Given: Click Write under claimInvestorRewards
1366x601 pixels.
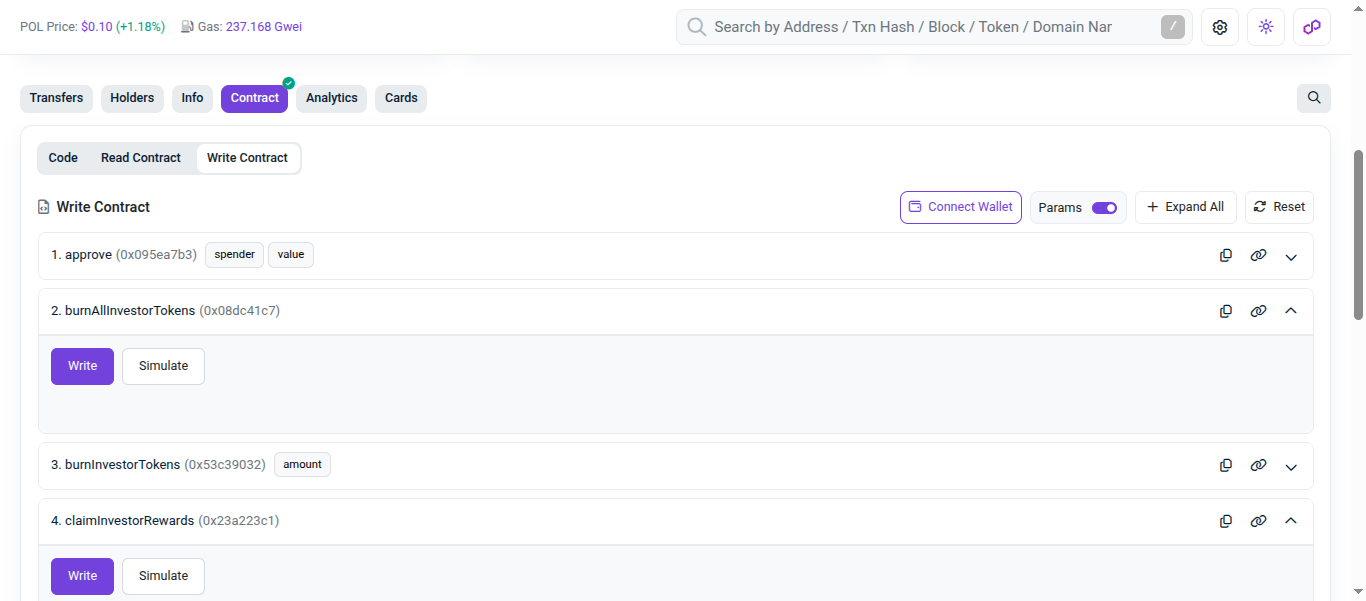Looking at the screenshot, I should [82, 576].
